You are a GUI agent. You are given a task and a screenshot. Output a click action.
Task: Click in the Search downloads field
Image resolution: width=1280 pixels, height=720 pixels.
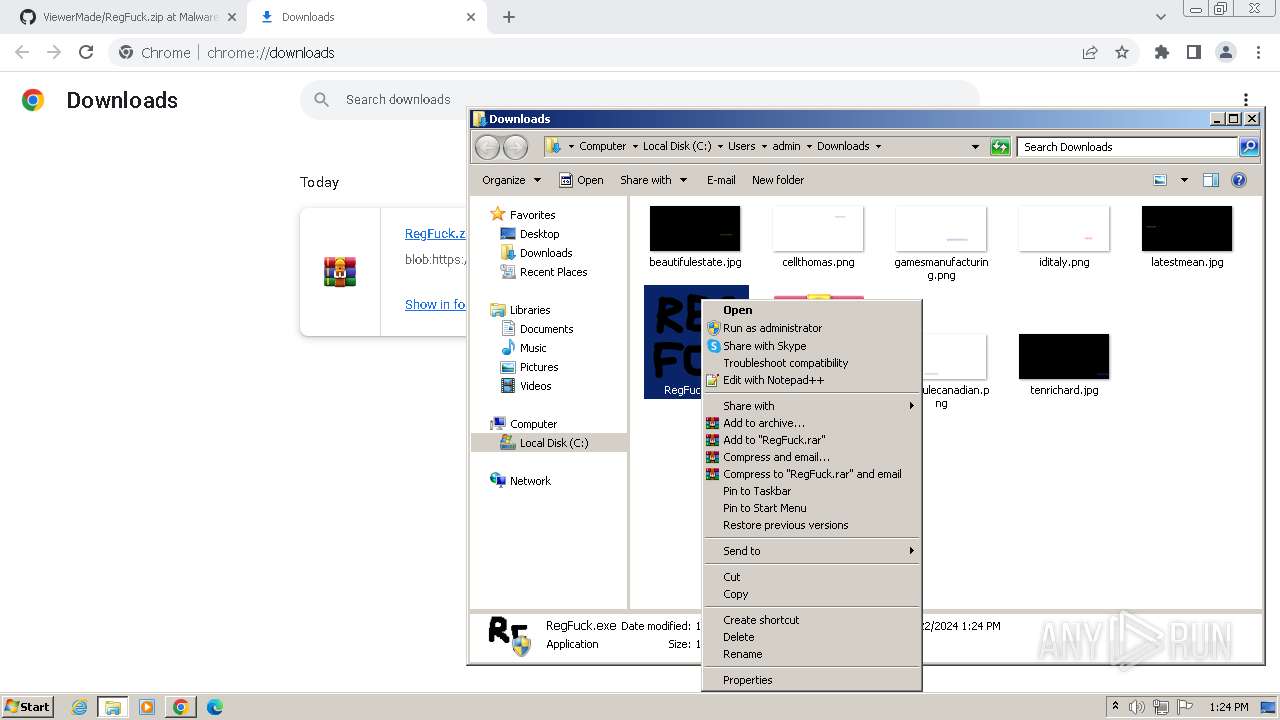[640, 100]
